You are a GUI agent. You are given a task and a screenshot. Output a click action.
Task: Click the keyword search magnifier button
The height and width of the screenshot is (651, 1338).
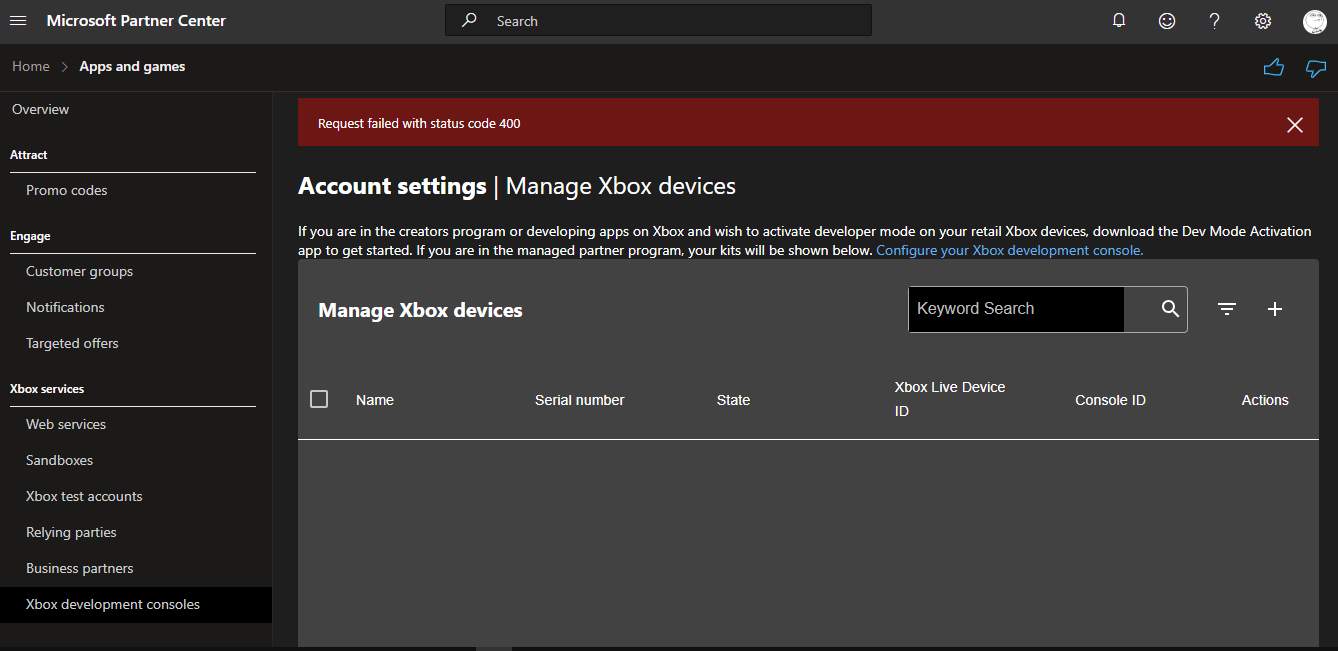pyautogui.click(x=1170, y=309)
